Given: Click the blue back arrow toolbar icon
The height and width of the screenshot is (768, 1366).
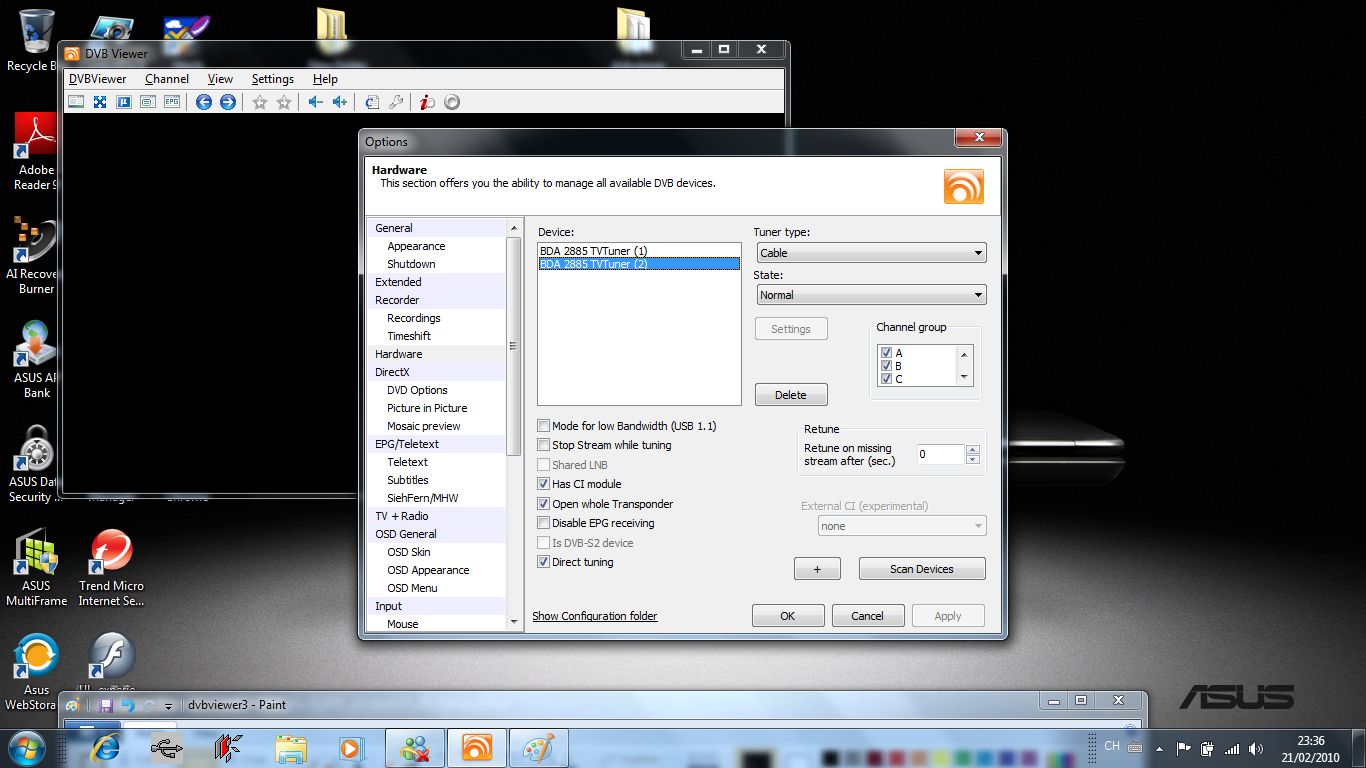Looking at the screenshot, I should (204, 102).
